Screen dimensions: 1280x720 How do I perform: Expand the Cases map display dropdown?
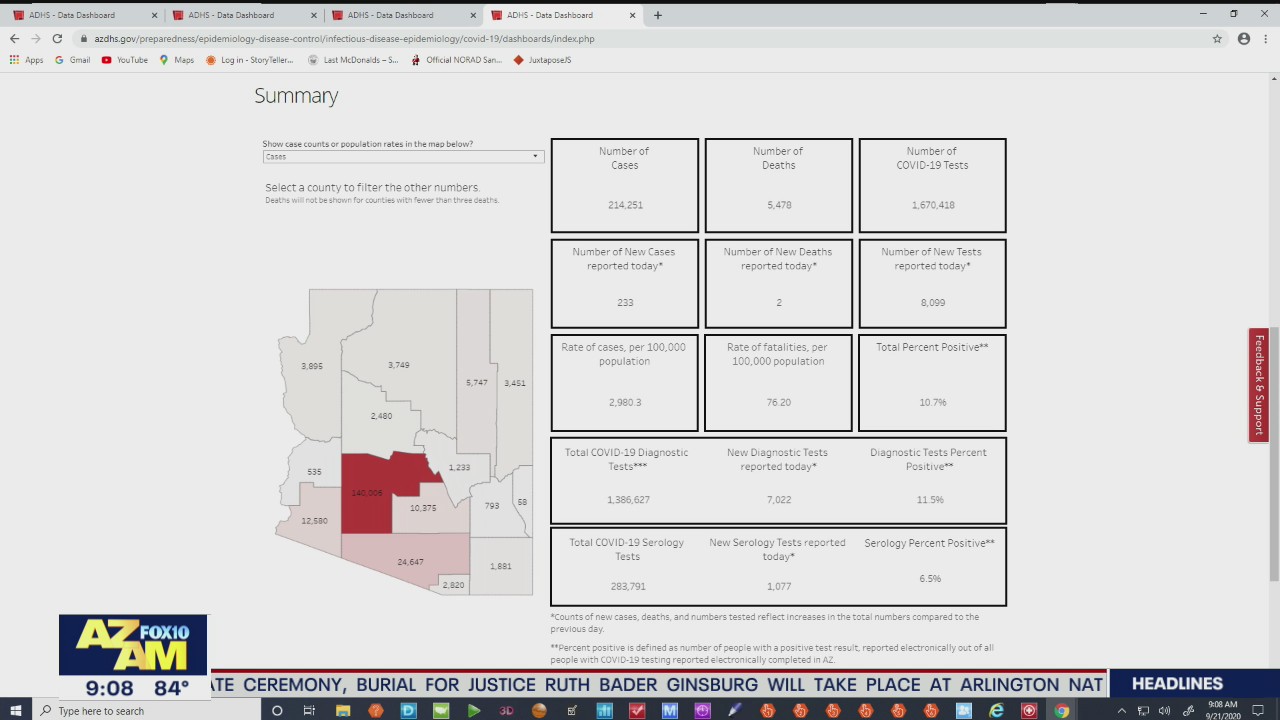403,157
